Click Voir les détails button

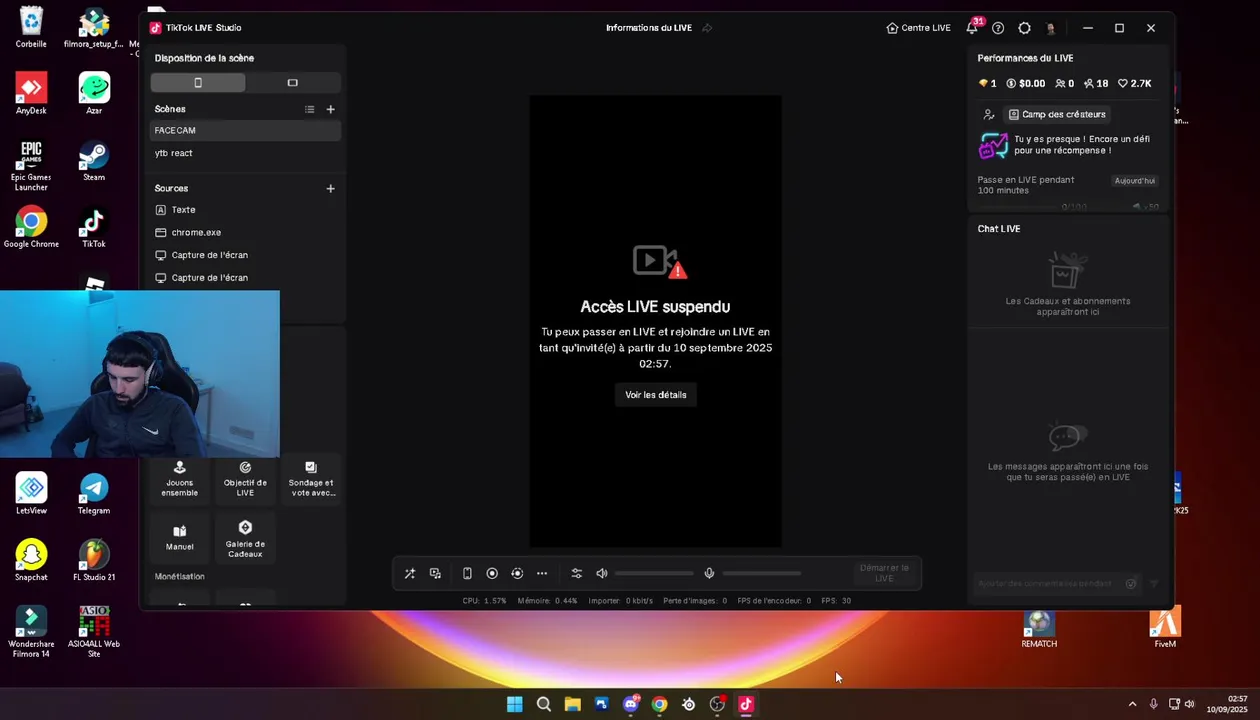click(656, 395)
